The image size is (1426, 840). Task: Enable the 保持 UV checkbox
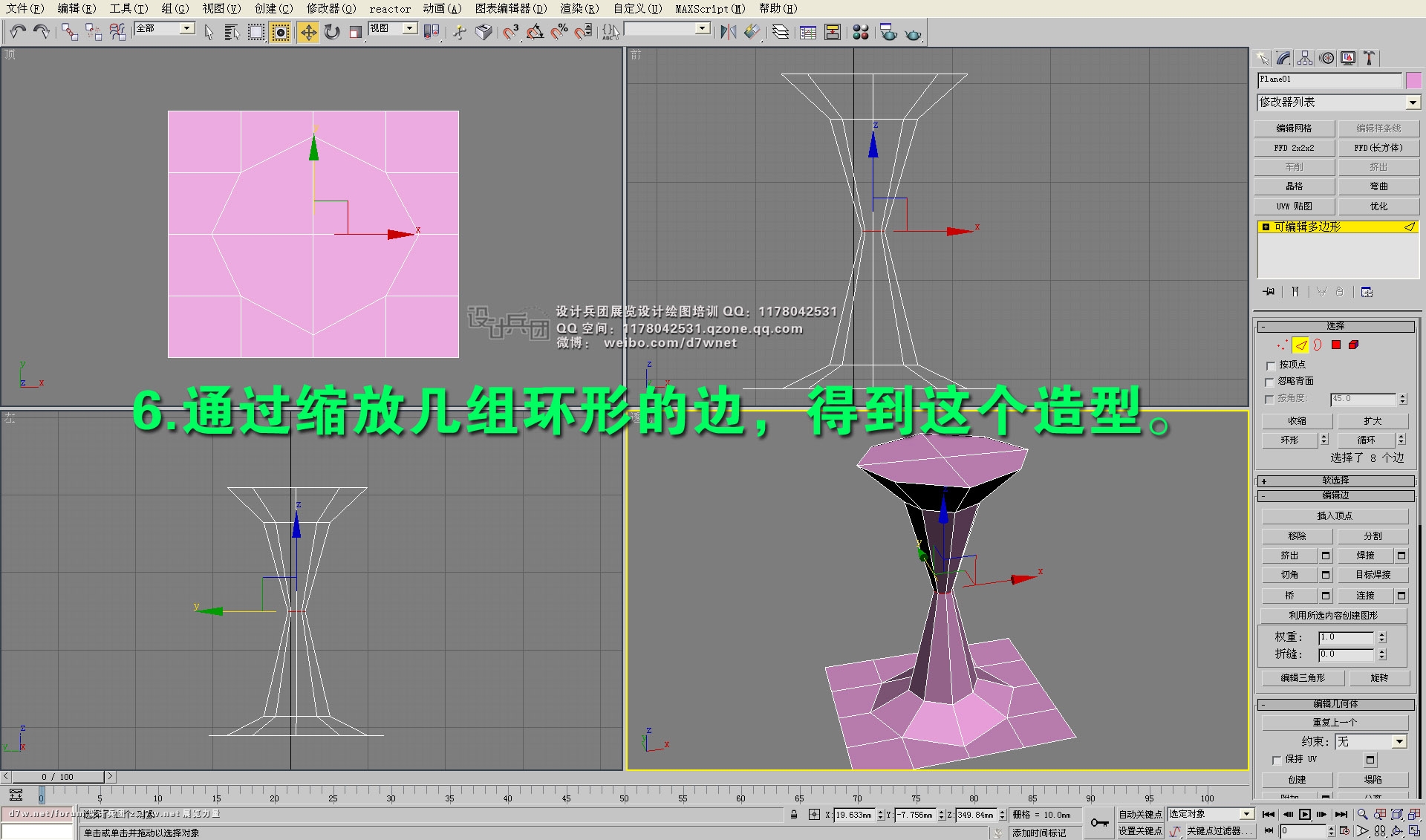click(x=1276, y=760)
